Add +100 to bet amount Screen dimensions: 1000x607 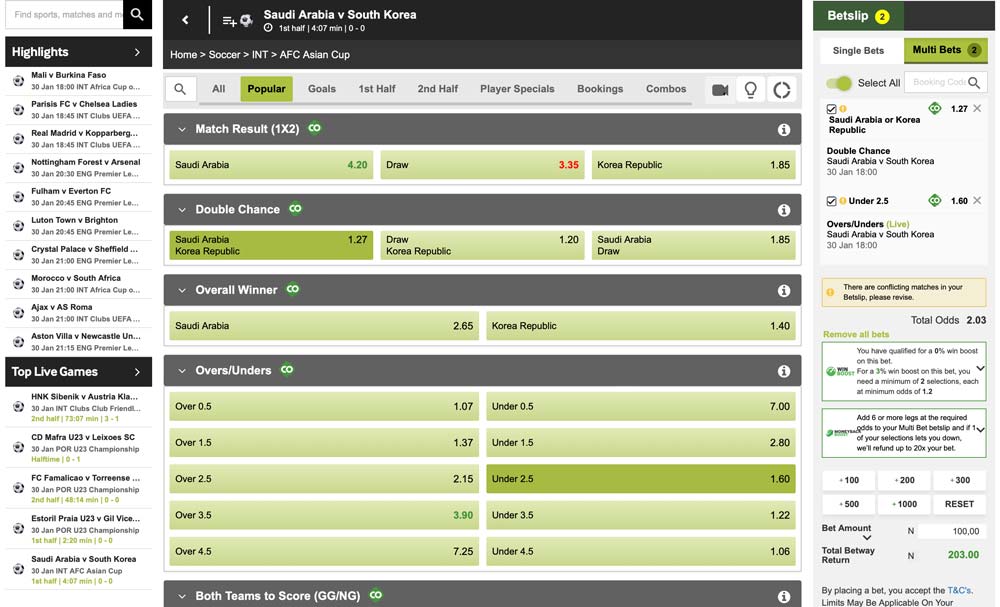click(848, 480)
